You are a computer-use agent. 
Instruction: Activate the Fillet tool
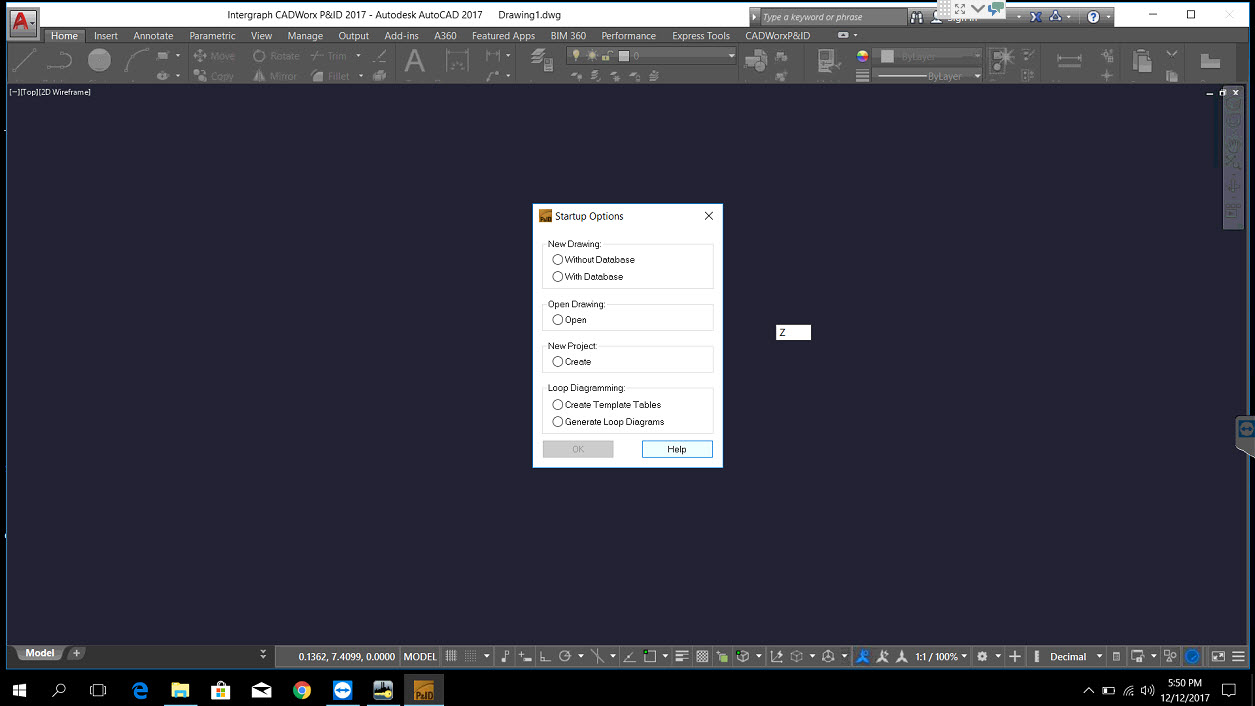[330, 76]
